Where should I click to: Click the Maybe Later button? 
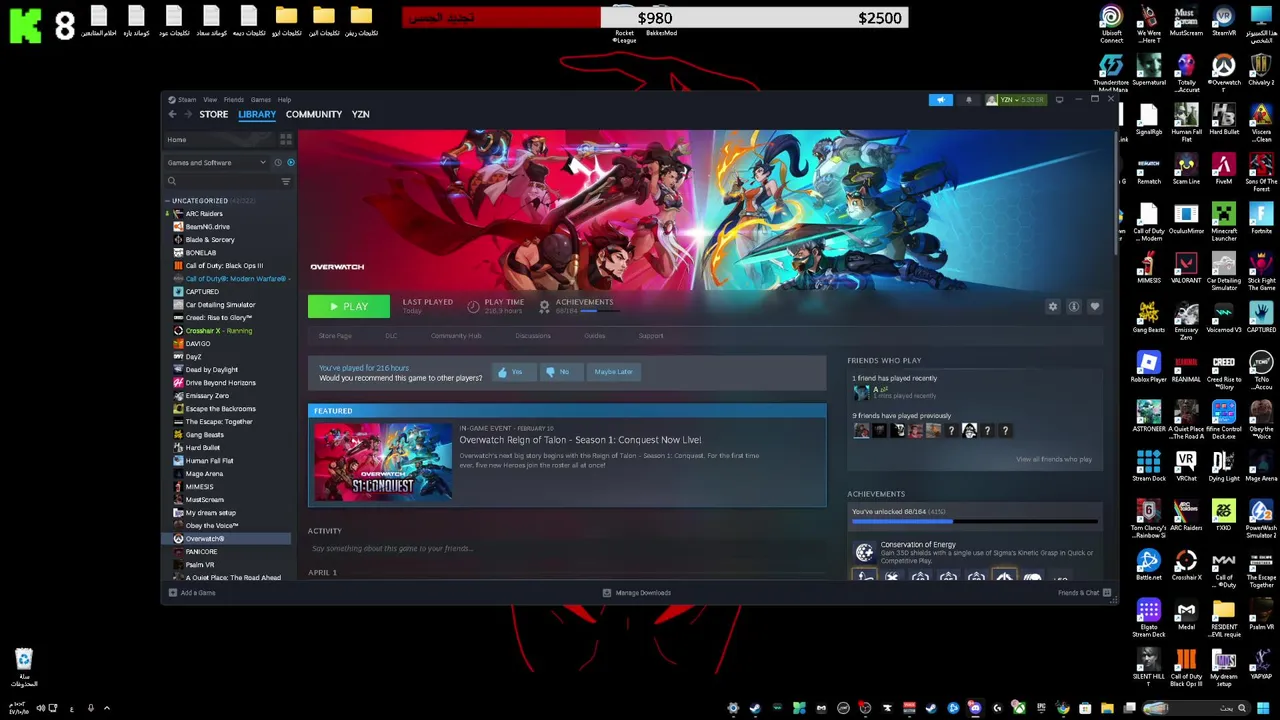point(613,372)
